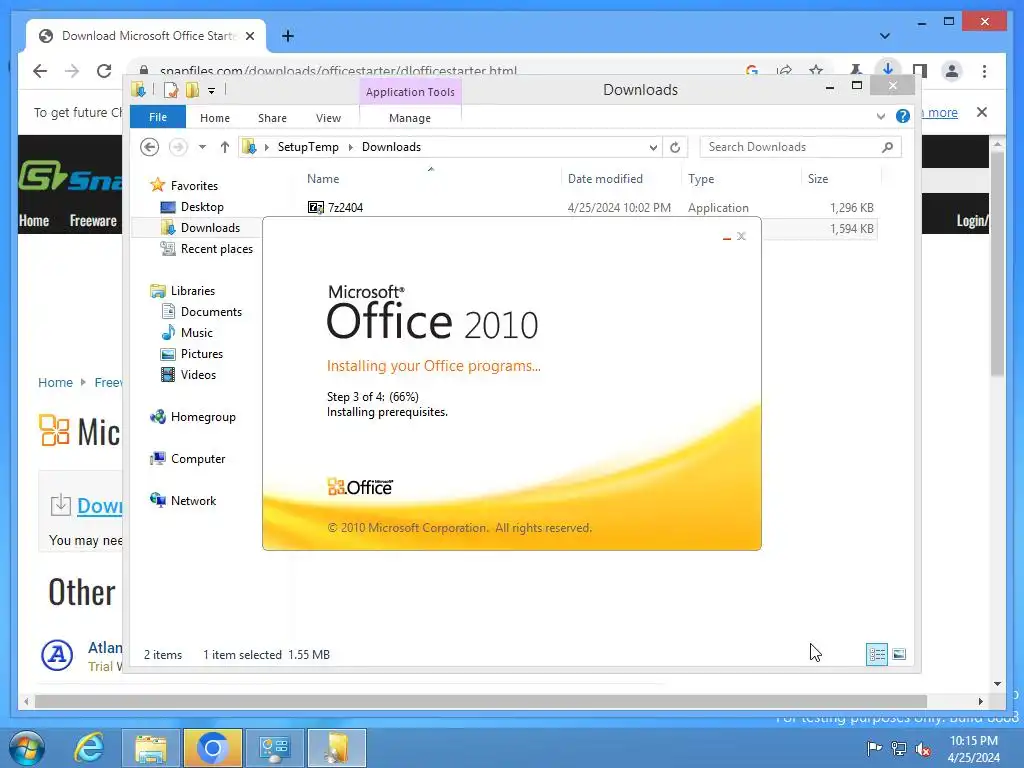Open the Pictures library

(x=202, y=353)
